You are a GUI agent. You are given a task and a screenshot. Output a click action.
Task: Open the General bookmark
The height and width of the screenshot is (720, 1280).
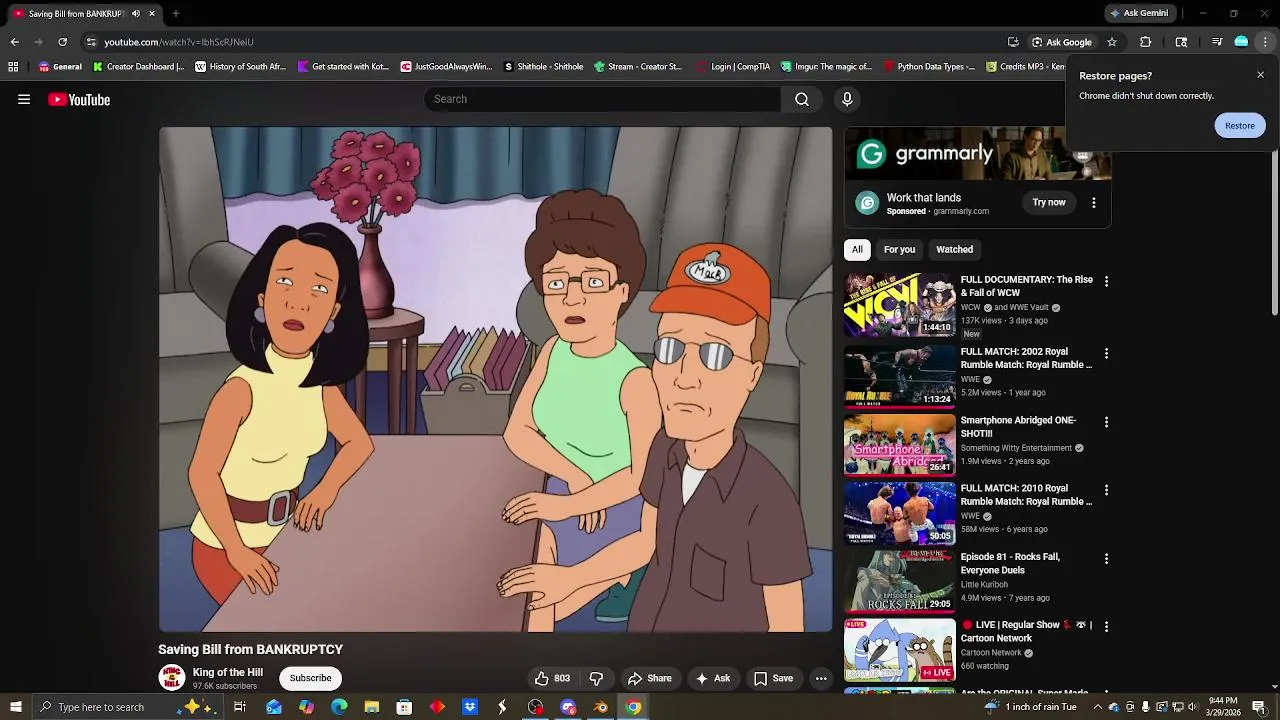click(x=60, y=67)
